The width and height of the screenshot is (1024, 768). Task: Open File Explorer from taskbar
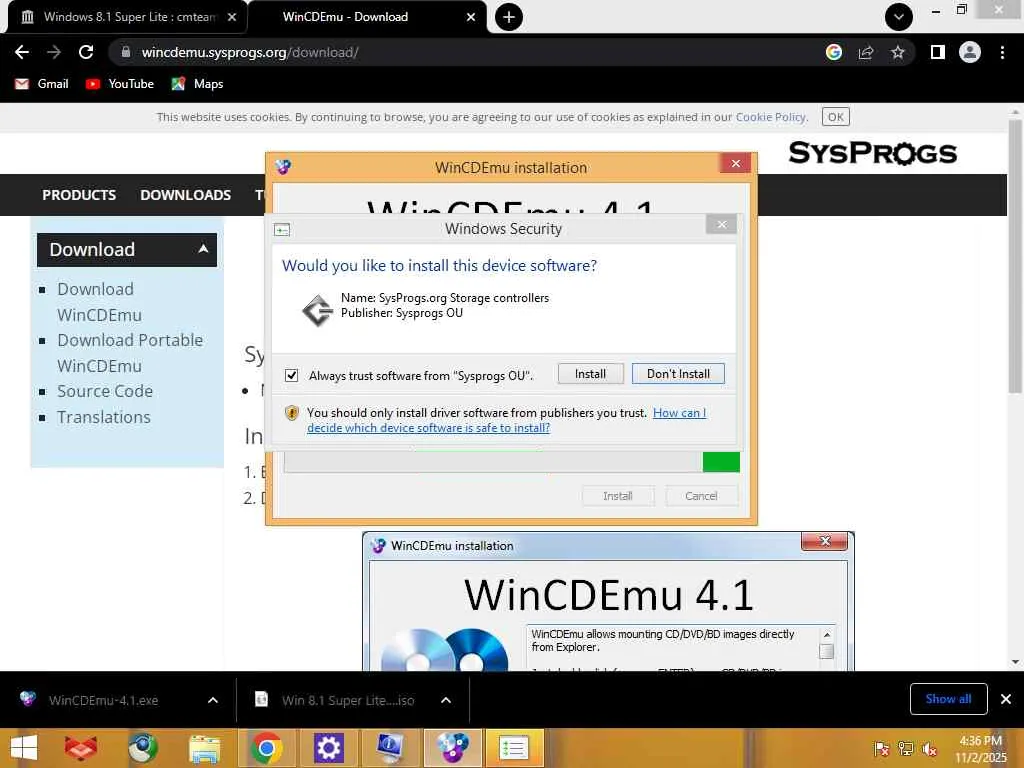(x=204, y=748)
